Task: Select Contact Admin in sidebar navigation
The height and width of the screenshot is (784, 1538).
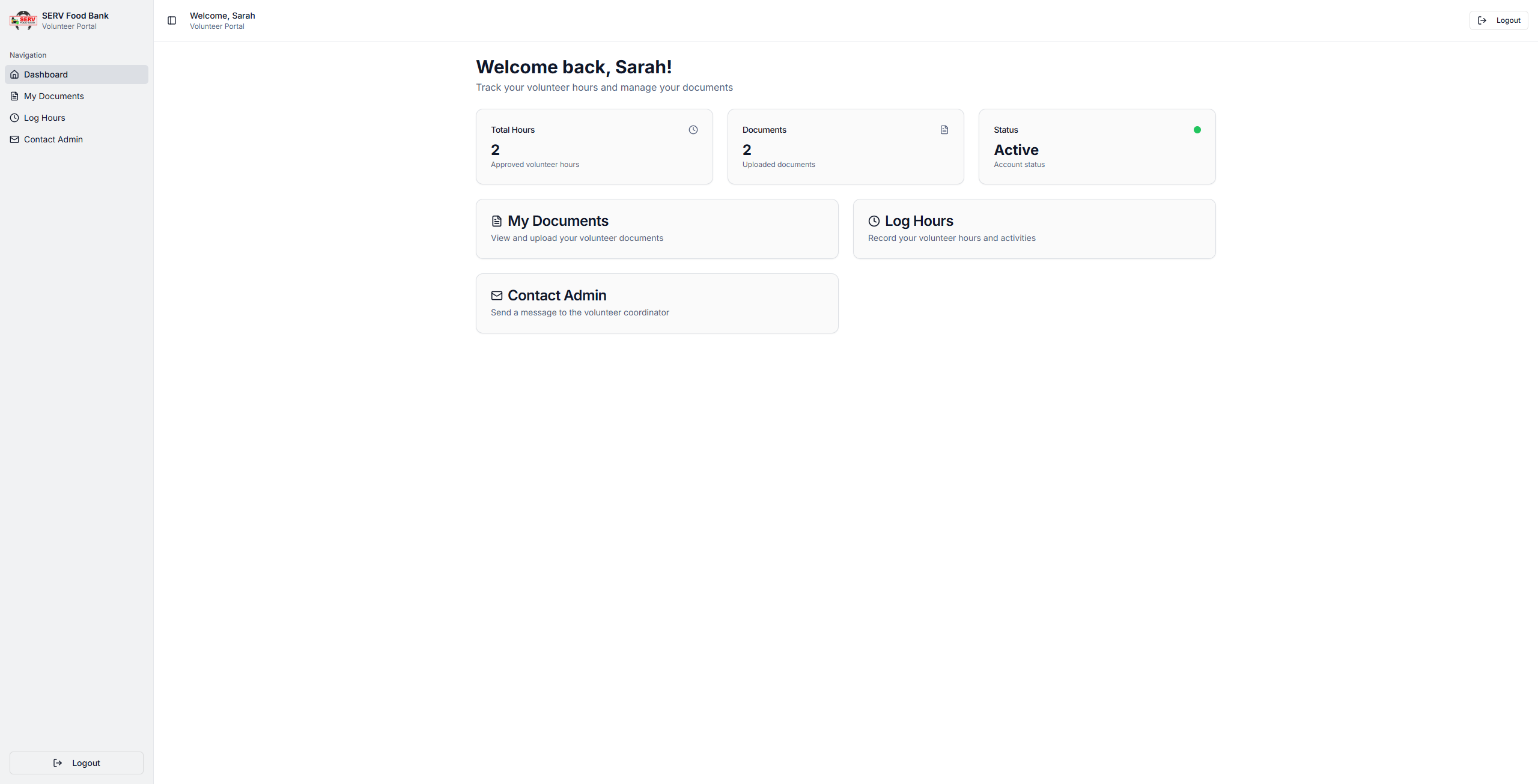Action: point(53,139)
